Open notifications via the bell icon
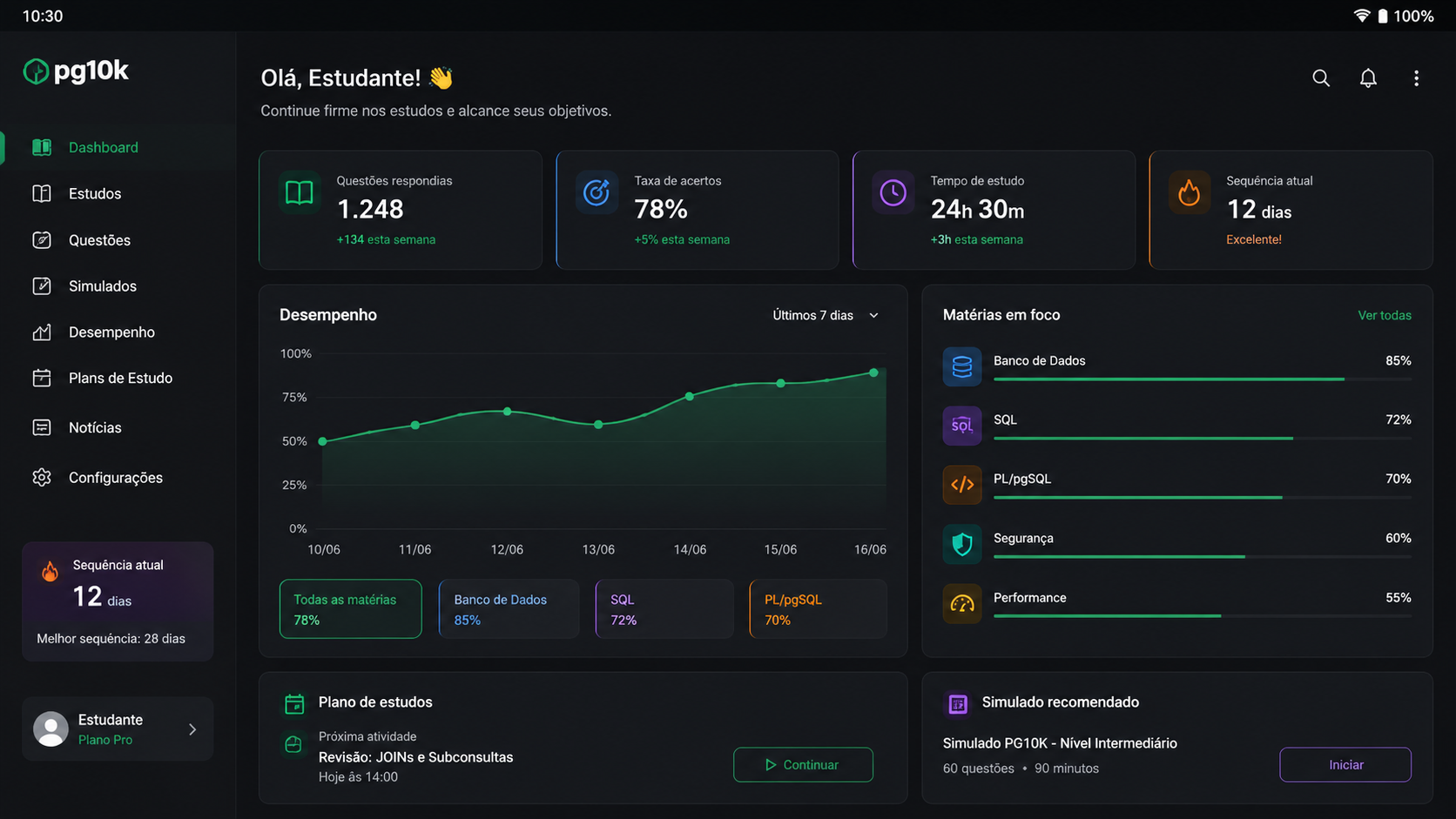Screen dimensions: 1456x819 pyautogui.click(x=1368, y=78)
